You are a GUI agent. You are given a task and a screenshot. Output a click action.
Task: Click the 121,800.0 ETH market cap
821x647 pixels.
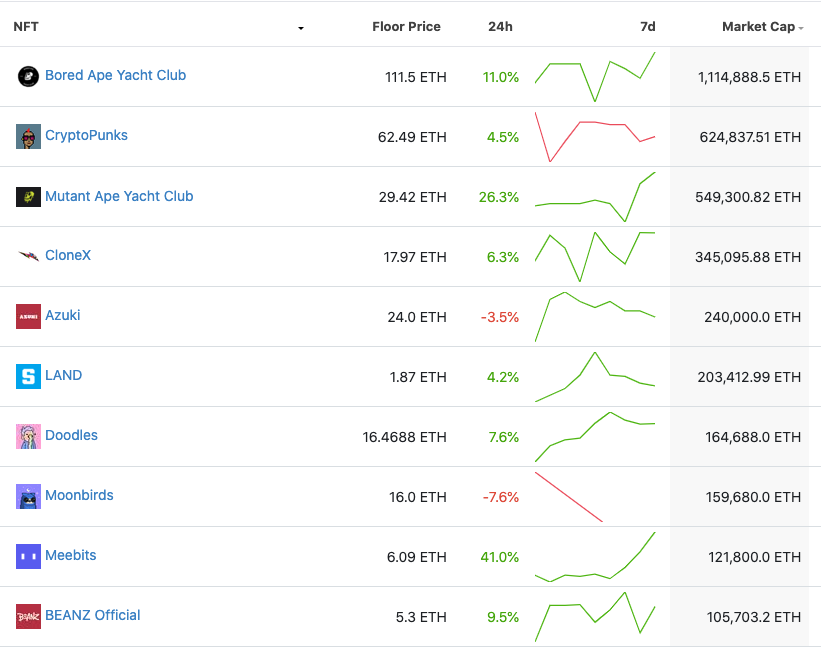[755, 557]
